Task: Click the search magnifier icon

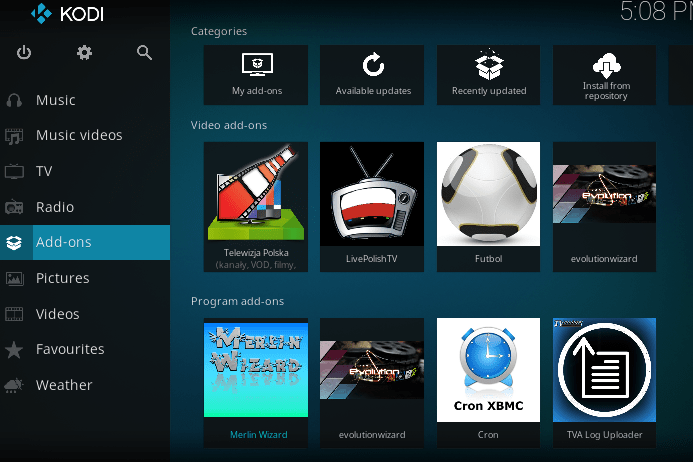Action: coord(145,53)
